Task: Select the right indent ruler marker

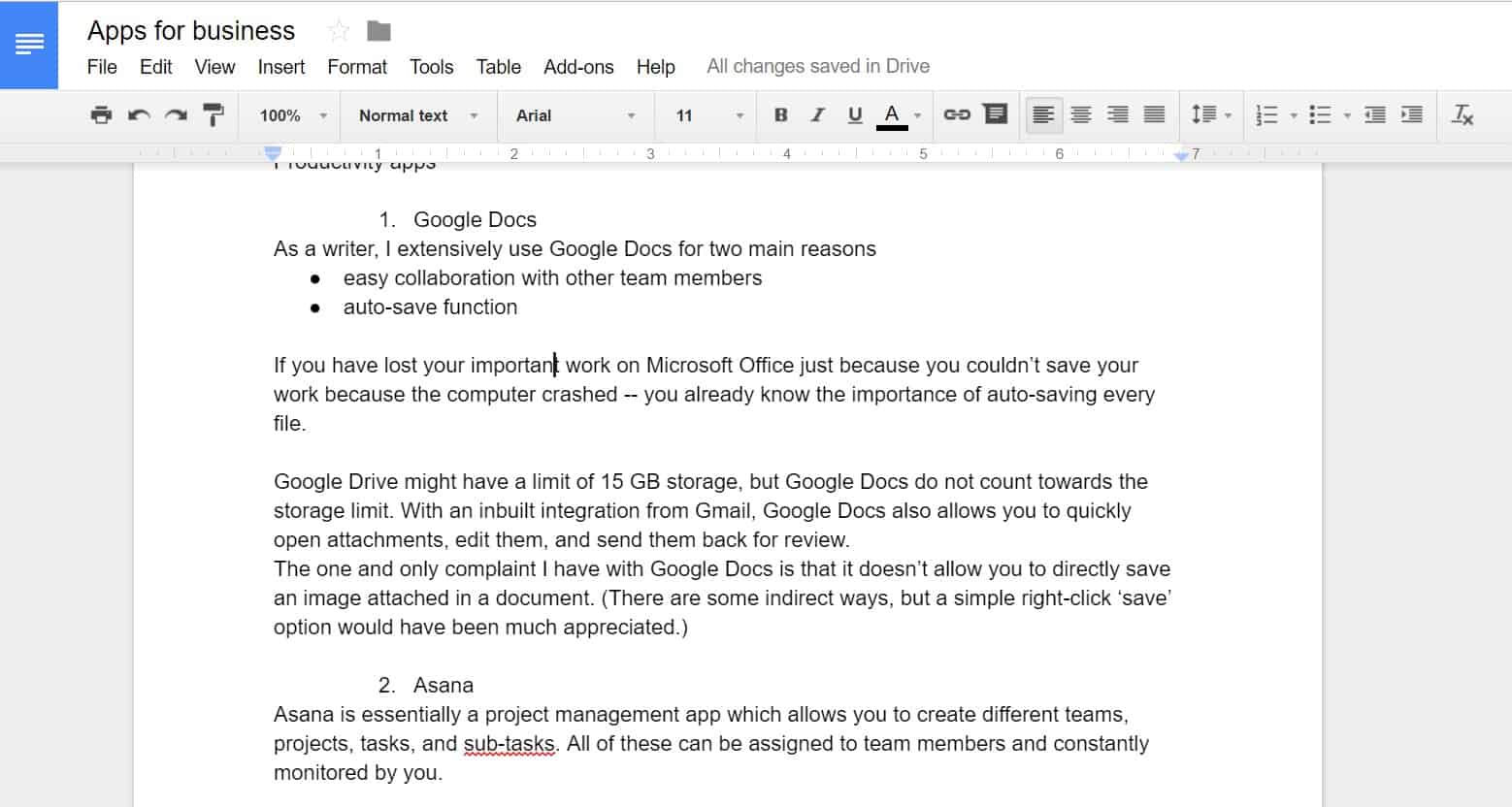Action: 1181,154
